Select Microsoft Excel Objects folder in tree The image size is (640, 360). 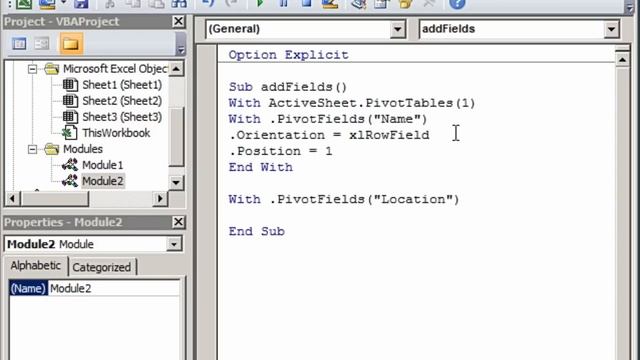115,69
